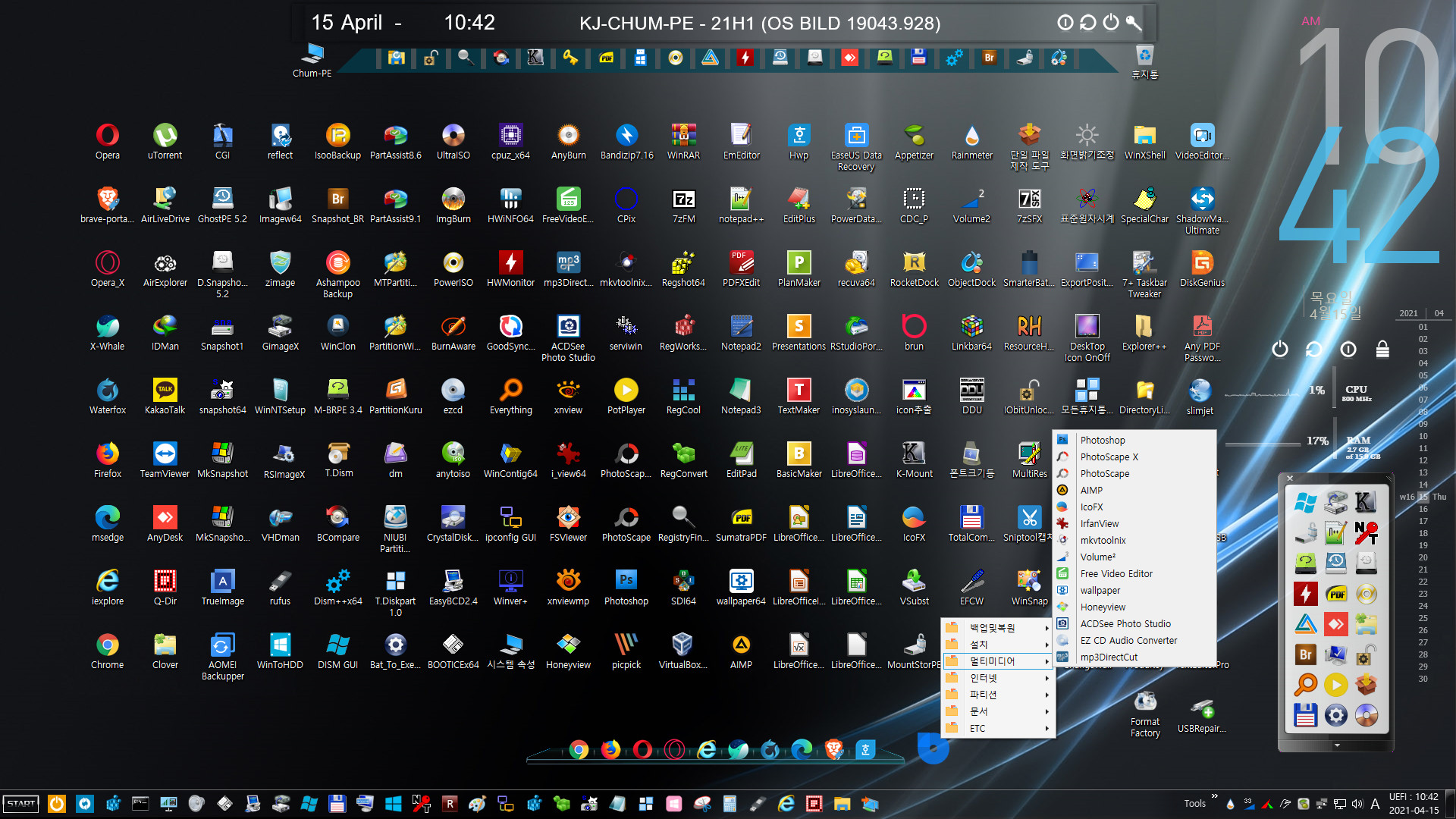Screen dimensions: 1456x819
Task: Click the volume icon in system tray
Action: (x=1357, y=804)
